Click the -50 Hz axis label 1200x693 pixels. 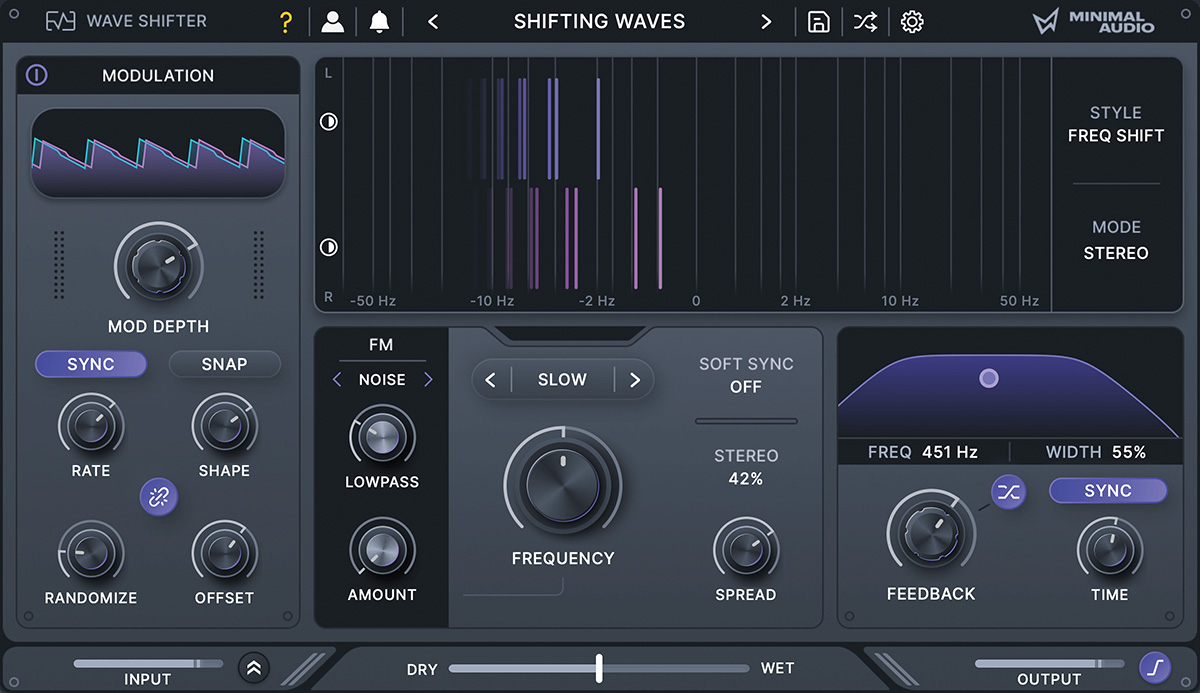(373, 301)
